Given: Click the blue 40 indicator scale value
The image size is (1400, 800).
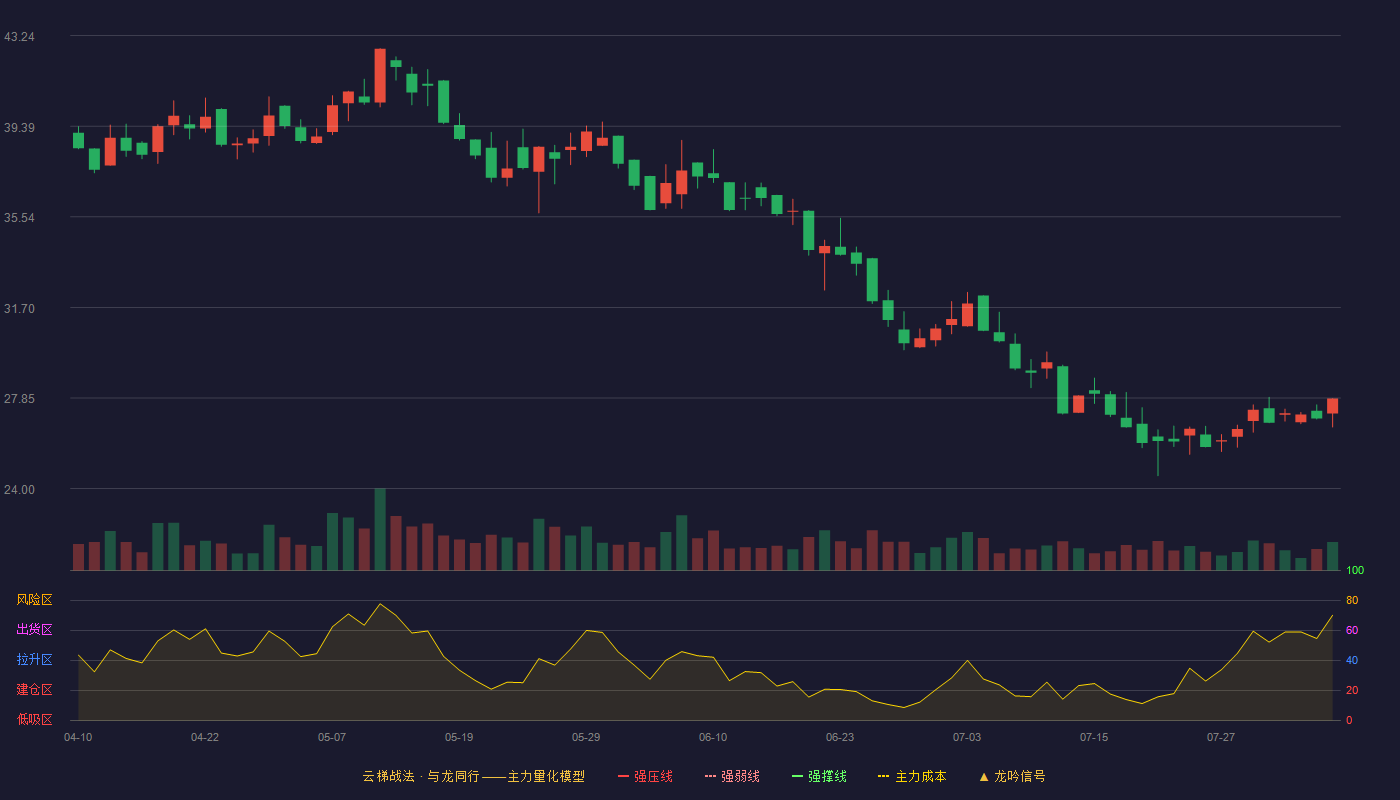Looking at the screenshot, I should pos(1352,660).
